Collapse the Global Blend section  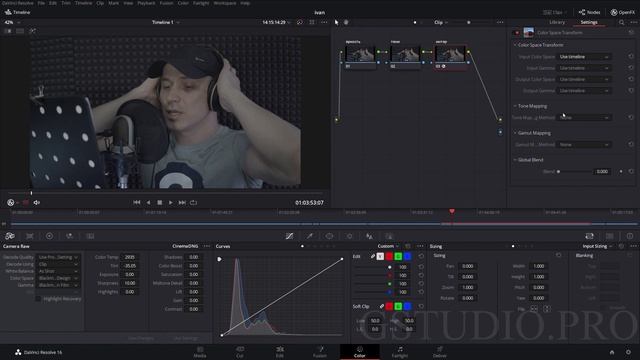click(x=515, y=160)
